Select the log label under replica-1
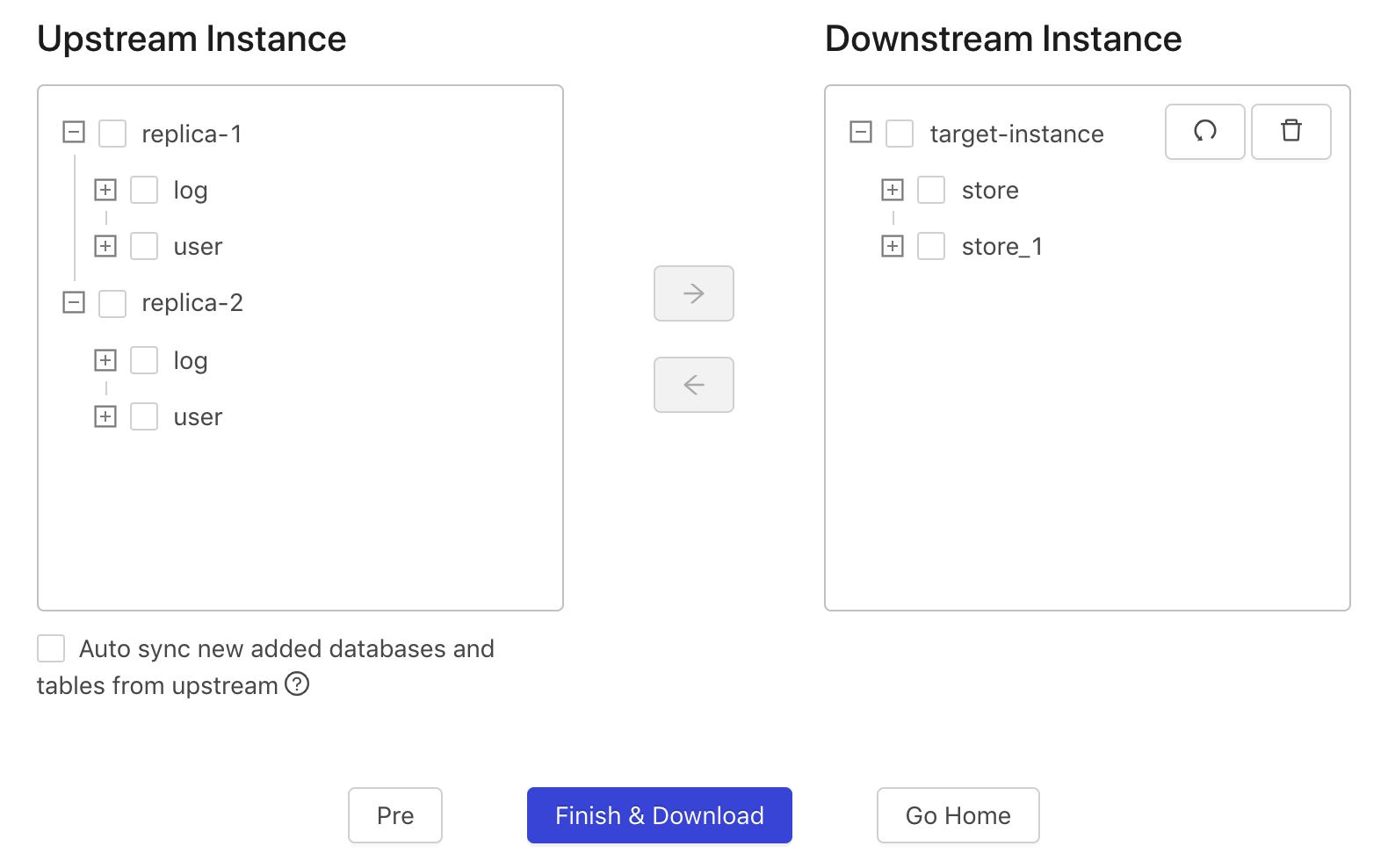This screenshot has width=1388, height=868. pyautogui.click(x=191, y=191)
